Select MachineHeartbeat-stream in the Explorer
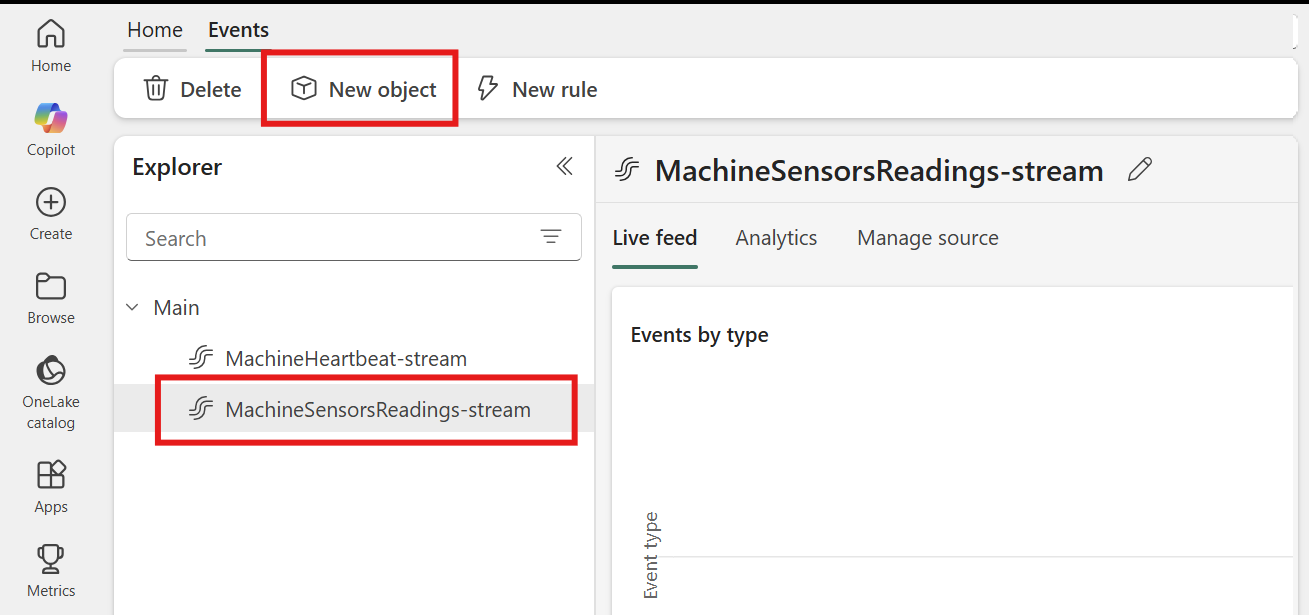Viewport: 1309px width, 615px height. coord(328,358)
